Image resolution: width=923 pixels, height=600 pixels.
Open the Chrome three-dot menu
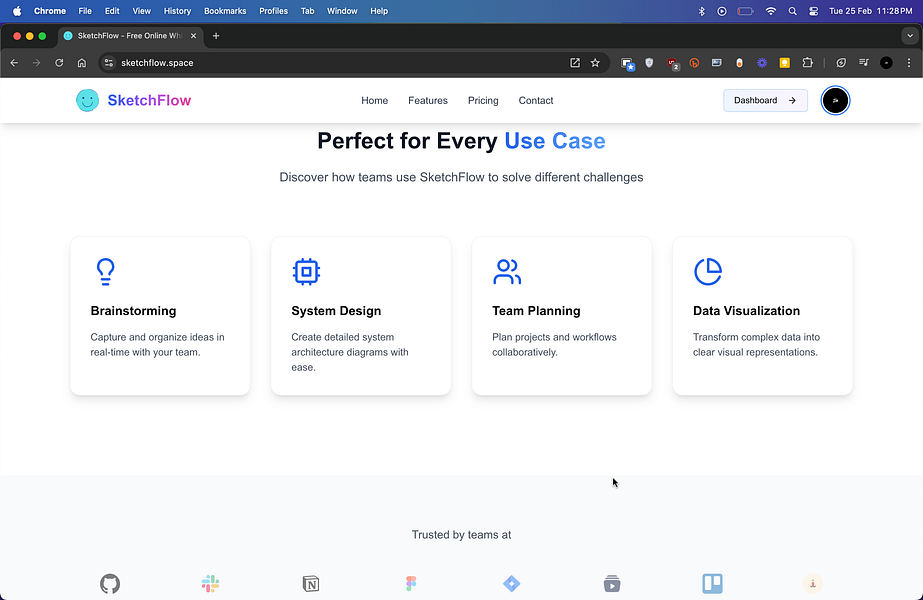(909, 63)
